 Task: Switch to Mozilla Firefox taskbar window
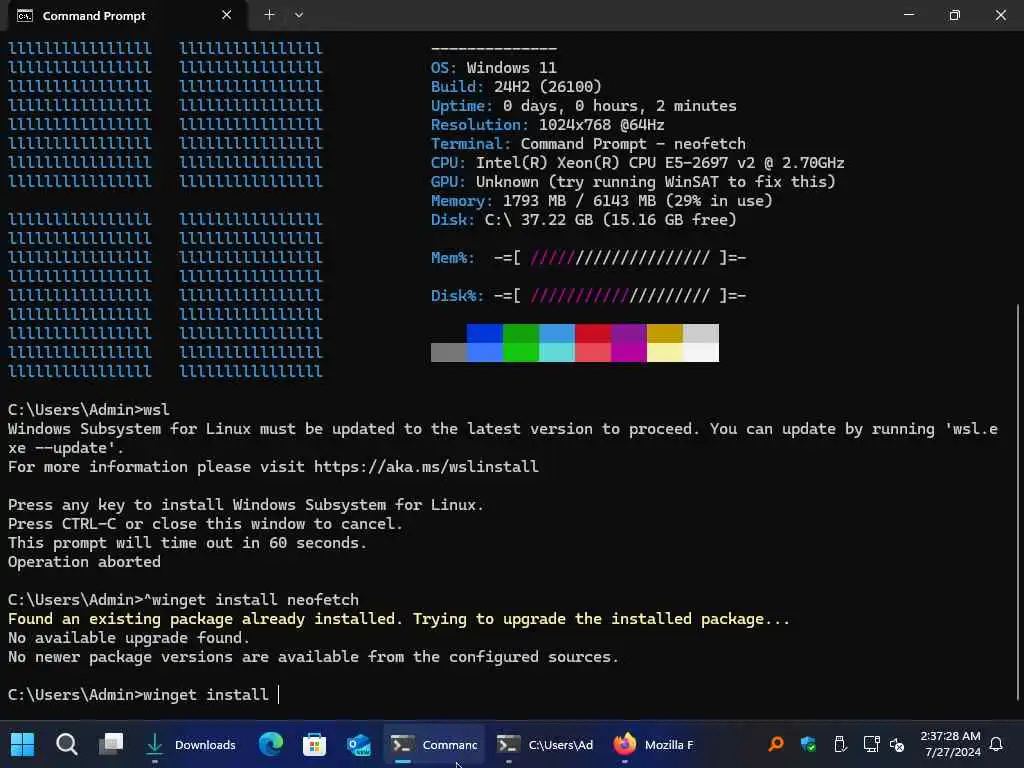[653, 744]
